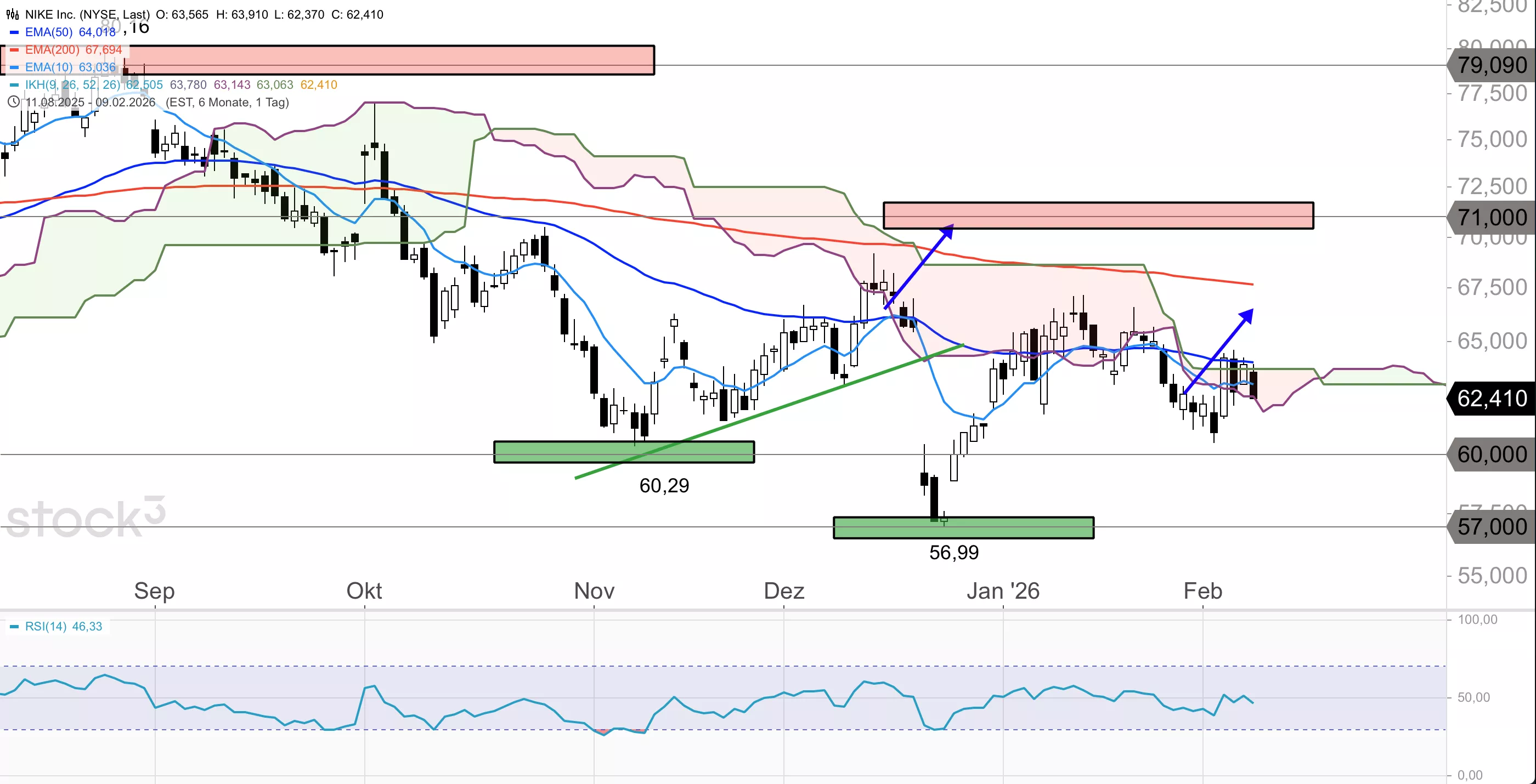
Task: Click the 79,090 price level label
Action: (1492, 65)
